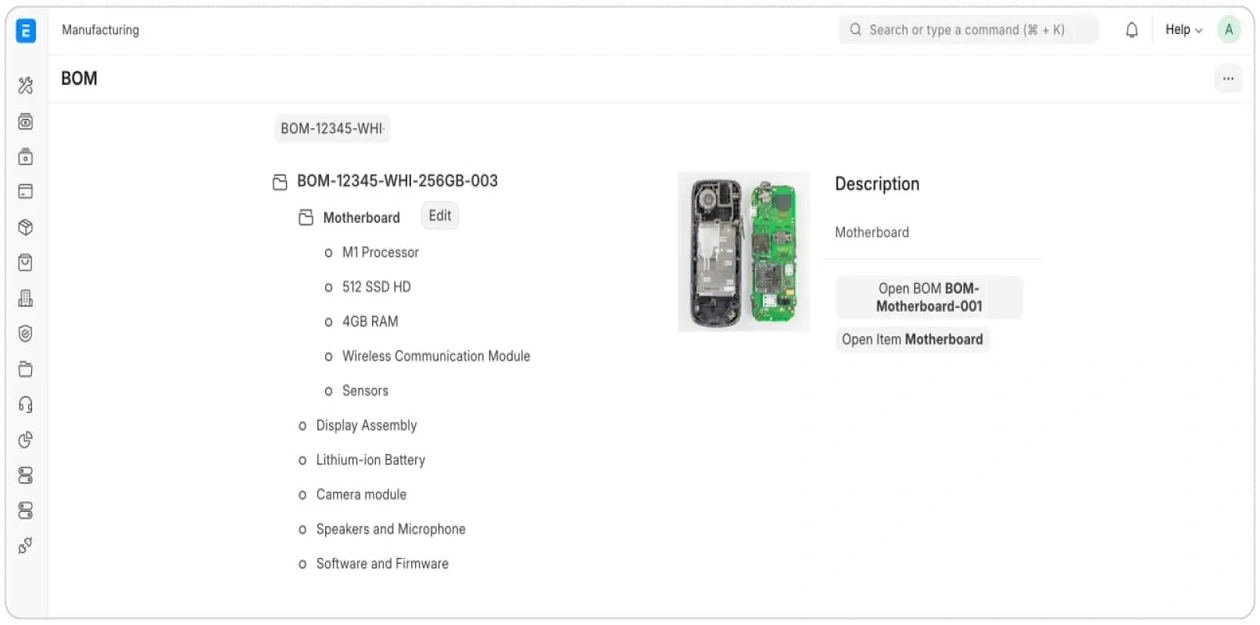
Task: Open the Help dropdown menu
Action: tap(1183, 30)
